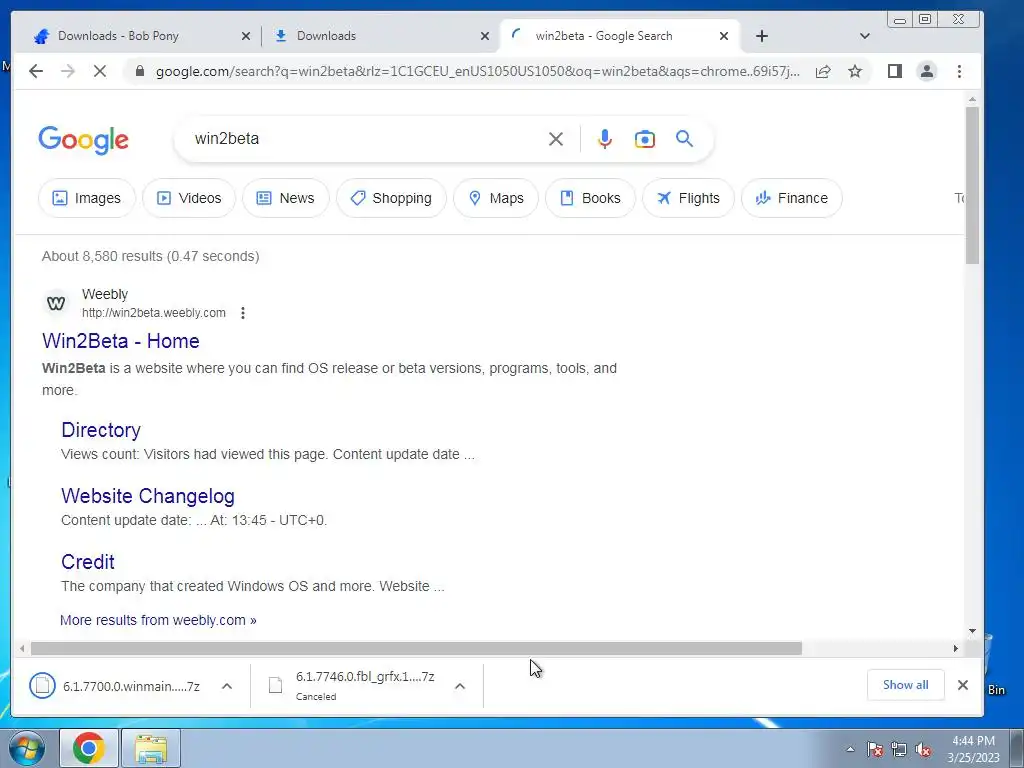Open the Website Changelog sitelink
Viewport: 1024px width, 768px height.
click(x=148, y=496)
